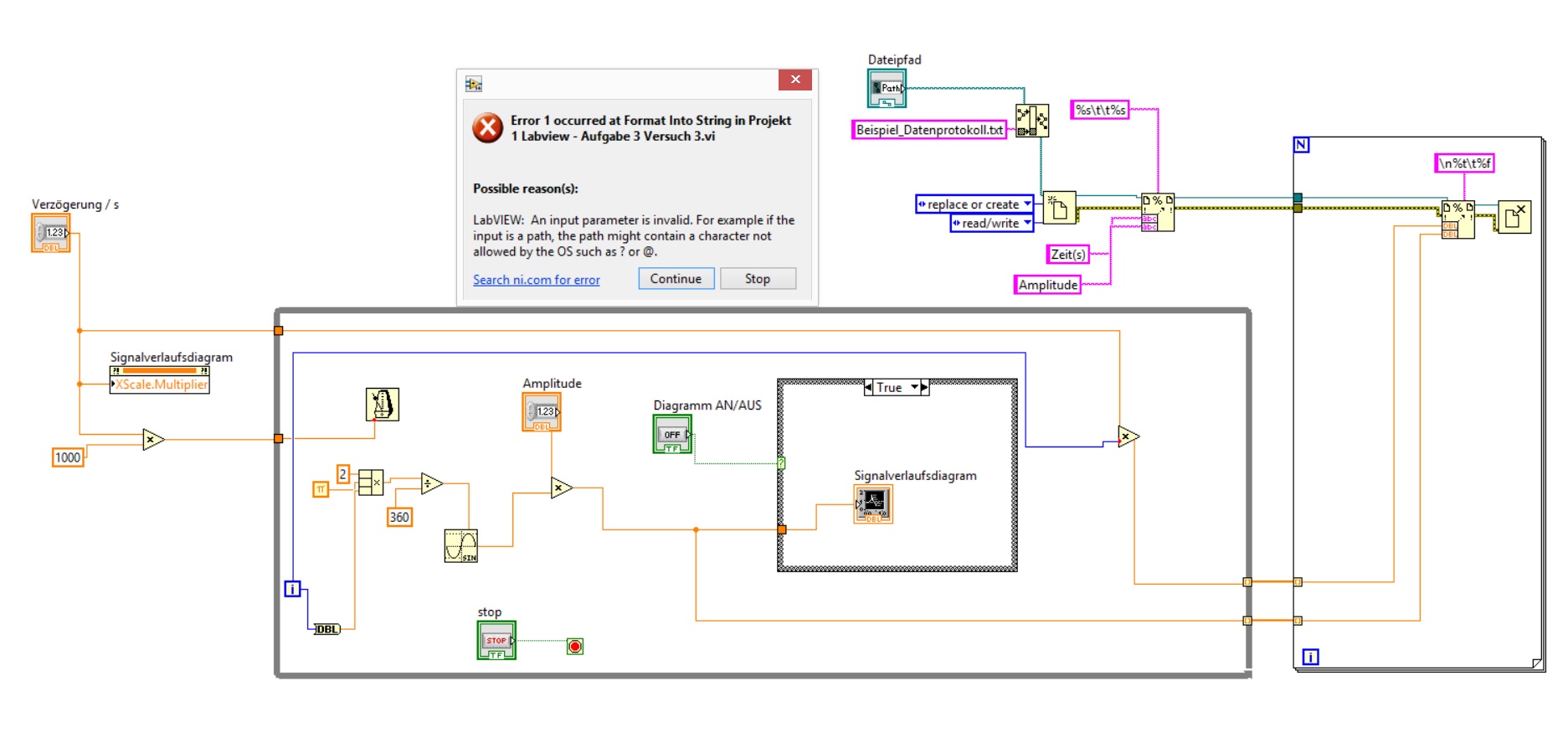Select the divide function node
This screenshot has height=733, width=1568.
pos(432,483)
